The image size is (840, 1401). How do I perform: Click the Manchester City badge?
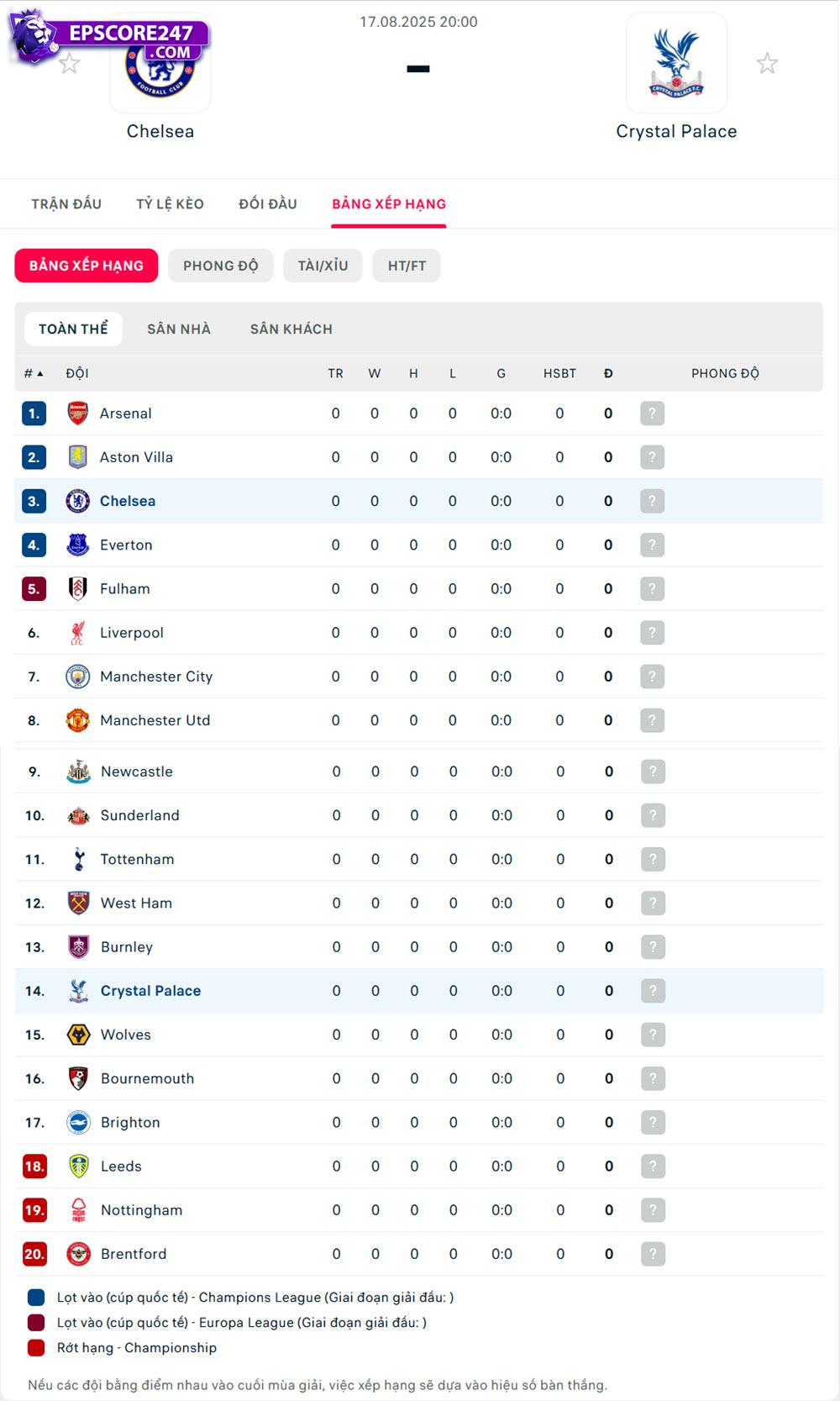pos(78,677)
